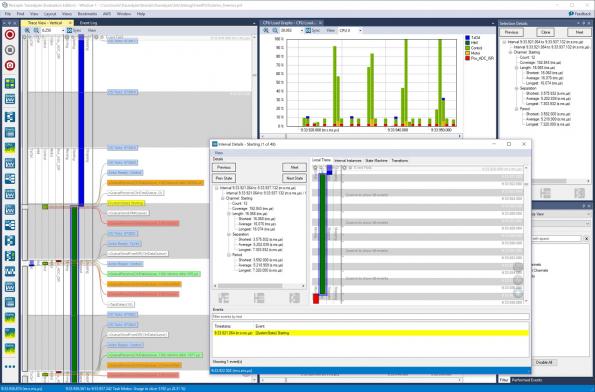Screen dimensions: 595x392
Task: Toggle the Sync option in Trace View toolbar
Action: 74,30
